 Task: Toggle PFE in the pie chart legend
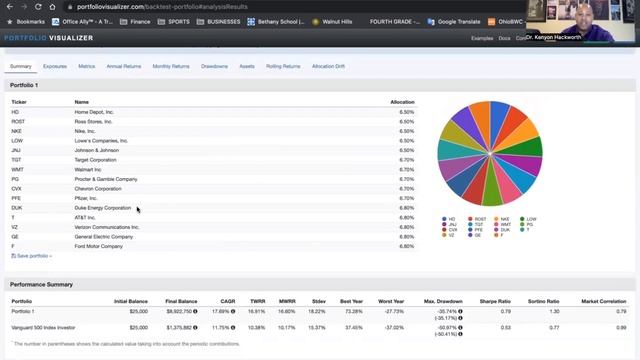(476, 230)
